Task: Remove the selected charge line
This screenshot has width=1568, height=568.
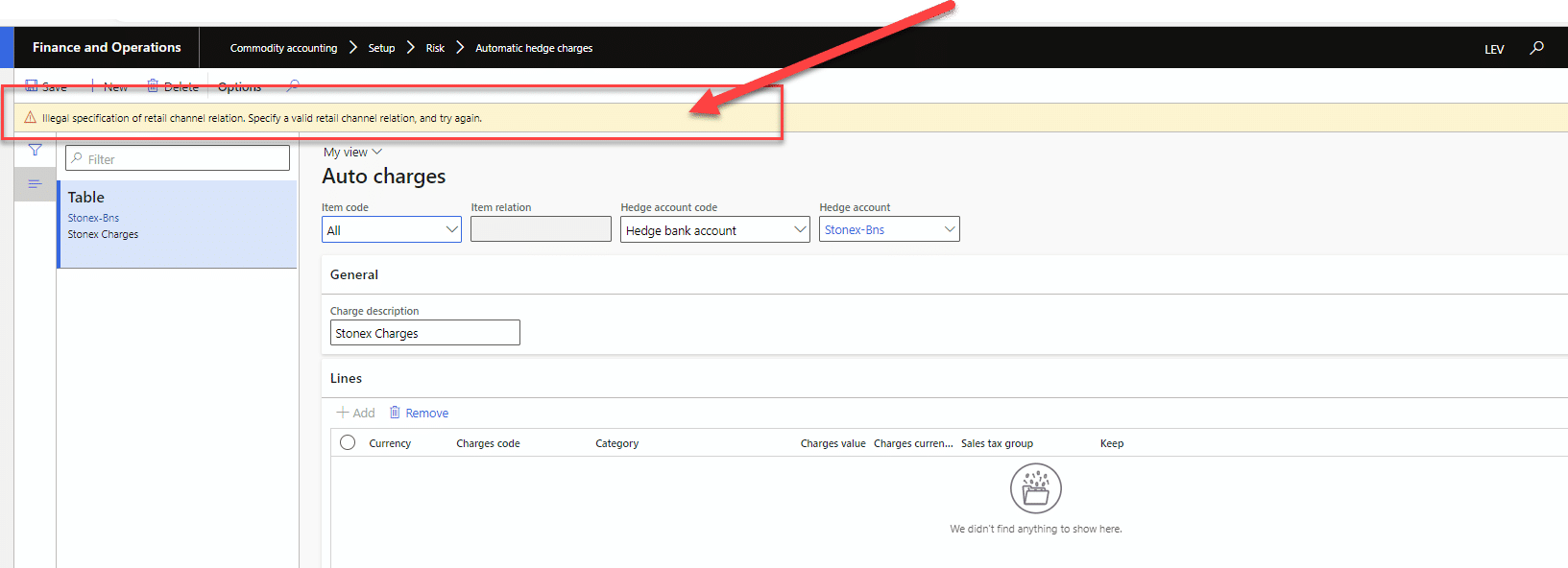Action: point(419,413)
